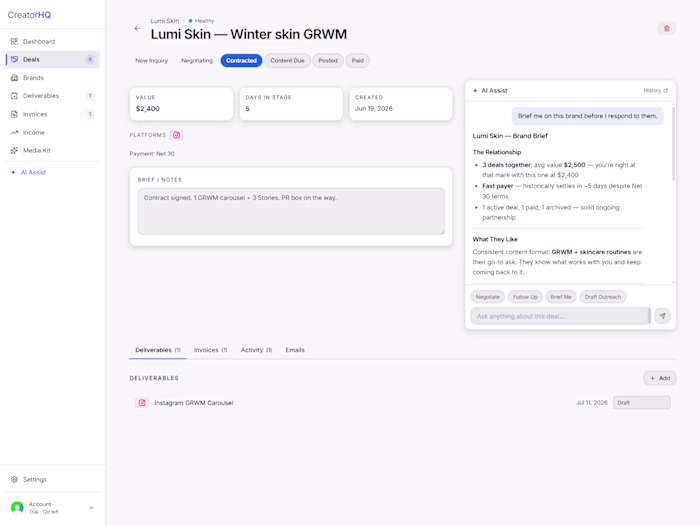This screenshot has width=700, height=525.
Task: Click the $2,400 value
Action: (148, 108)
